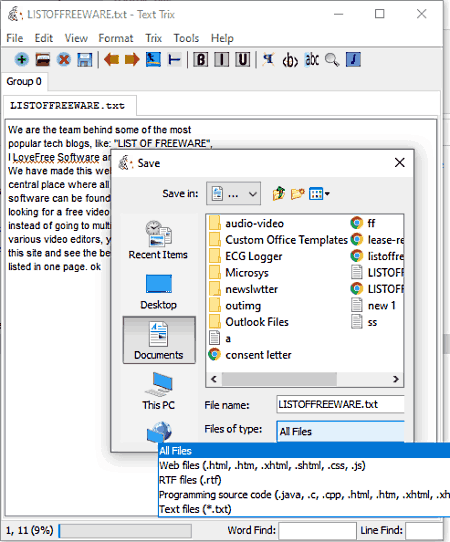Apply italic with the I icon
Image resolution: width=450 pixels, height=542 pixels.
[x=222, y=60]
